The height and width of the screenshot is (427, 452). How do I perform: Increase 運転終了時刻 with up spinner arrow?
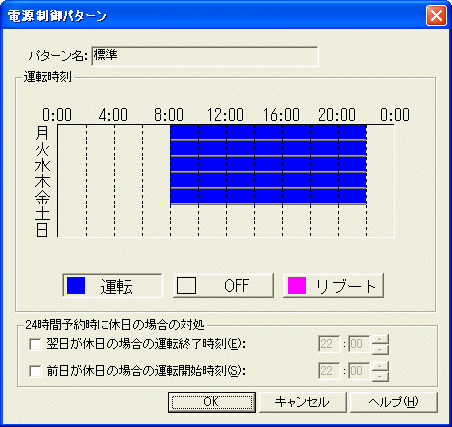point(380,340)
